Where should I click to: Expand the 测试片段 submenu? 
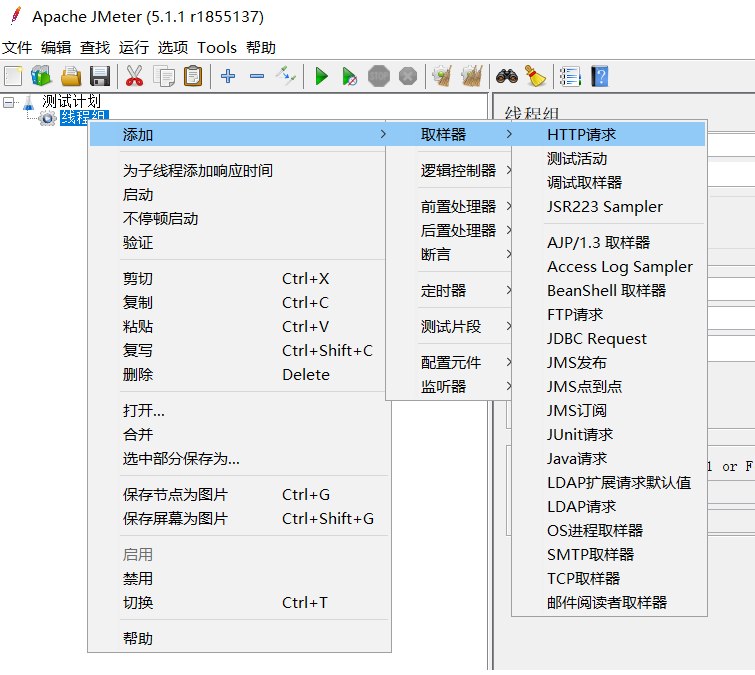tap(449, 326)
